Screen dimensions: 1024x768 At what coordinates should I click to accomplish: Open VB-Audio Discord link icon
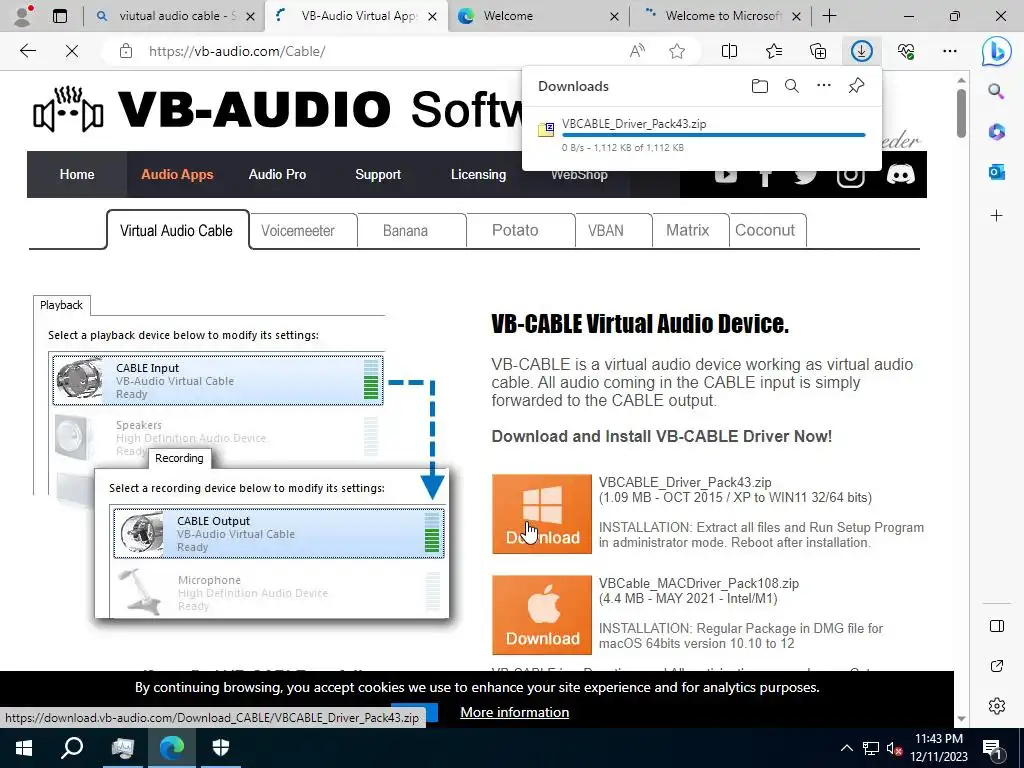click(901, 174)
